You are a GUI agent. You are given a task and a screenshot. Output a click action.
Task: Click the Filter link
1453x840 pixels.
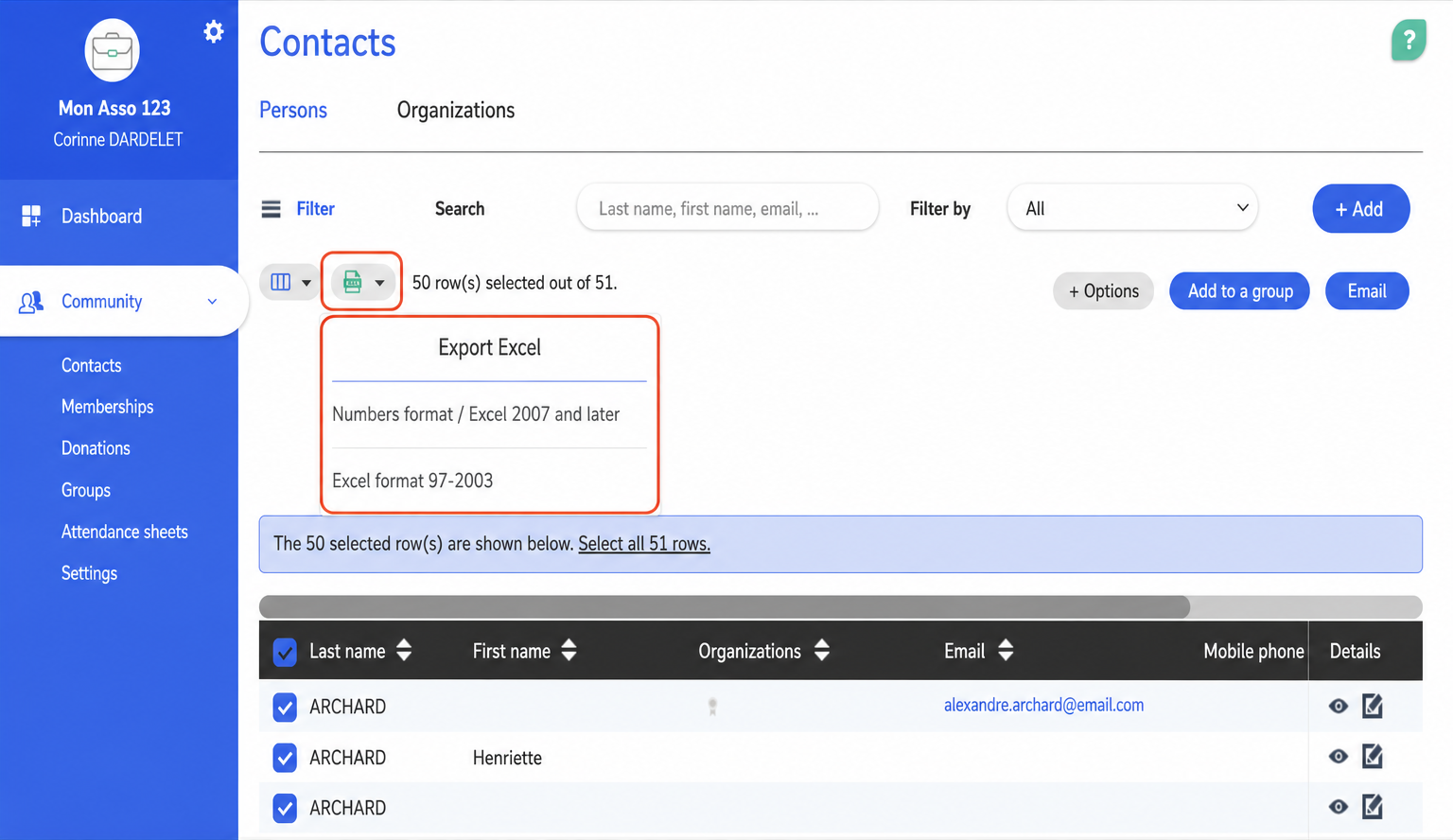point(316,208)
